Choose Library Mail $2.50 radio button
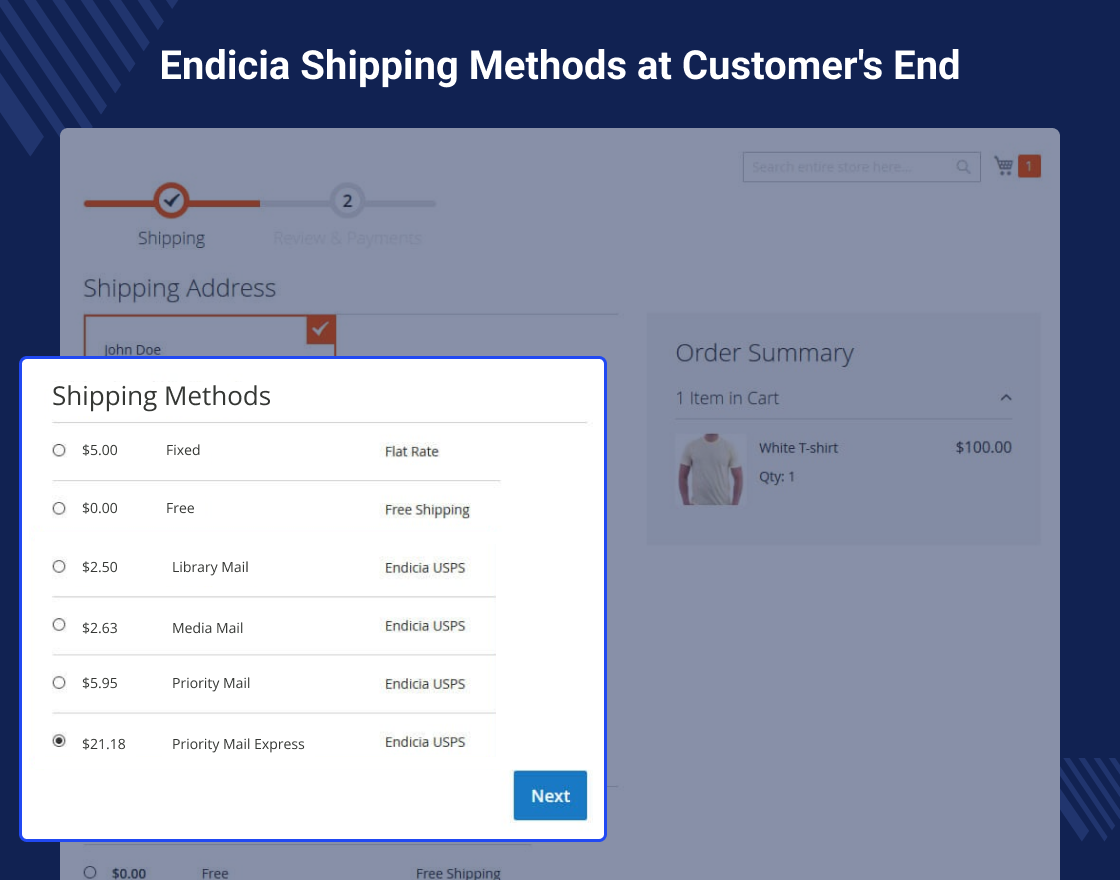 pyautogui.click(x=59, y=566)
